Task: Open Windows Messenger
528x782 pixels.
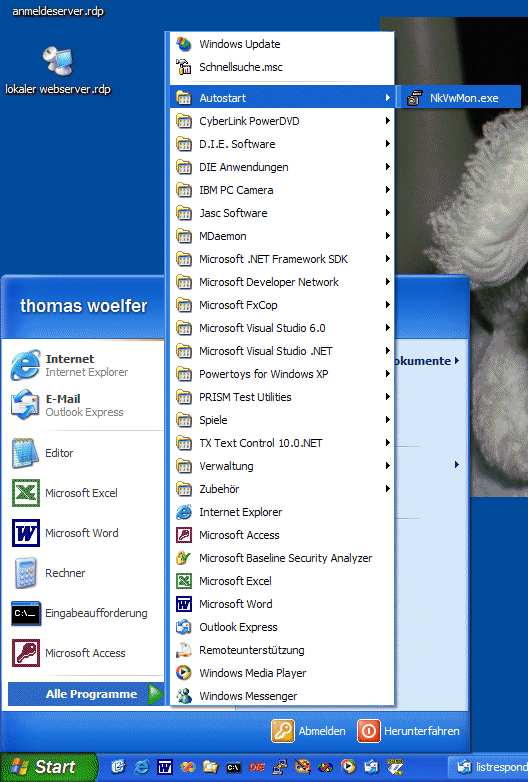Action: [282, 696]
